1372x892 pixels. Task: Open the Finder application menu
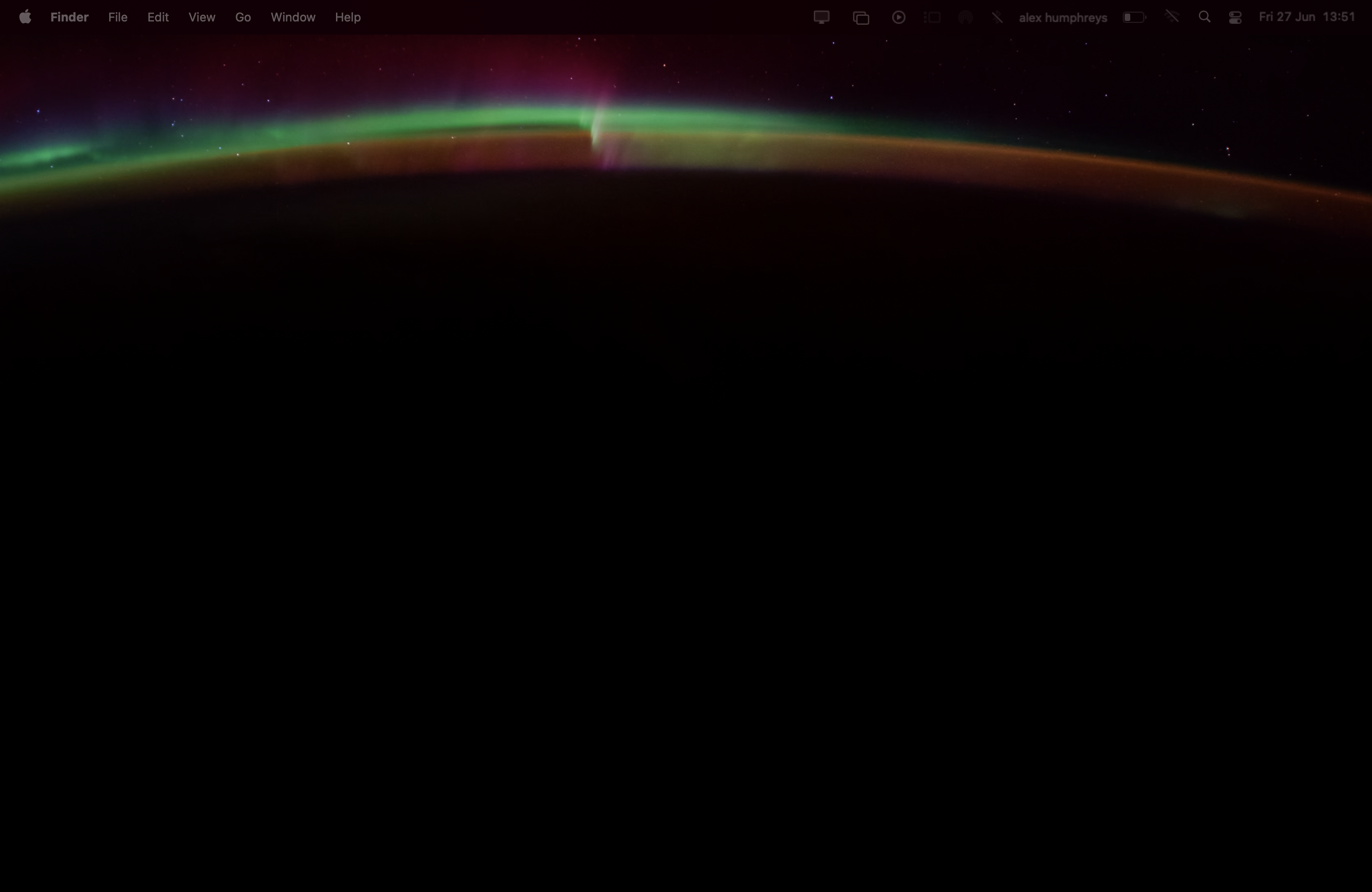click(69, 17)
